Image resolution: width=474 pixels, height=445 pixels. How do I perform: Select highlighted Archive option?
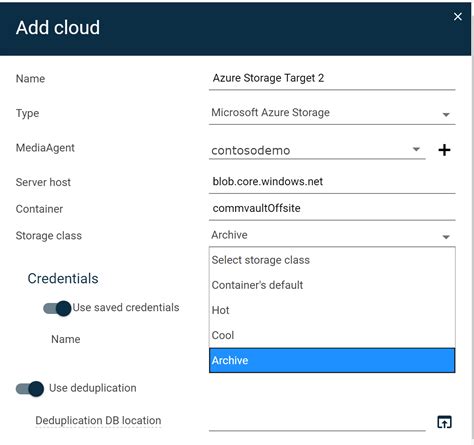click(x=332, y=360)
